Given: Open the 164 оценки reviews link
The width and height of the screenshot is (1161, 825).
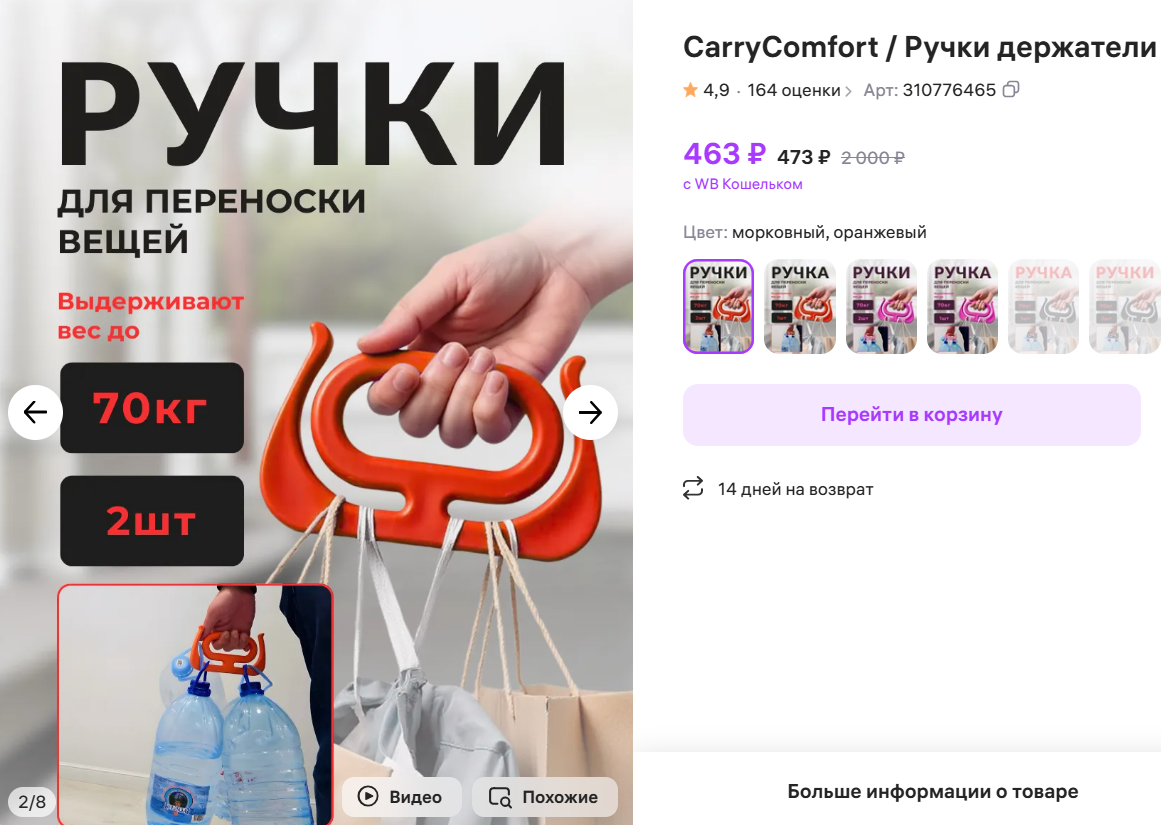Looking at the screenshot, I should click(x=794, y=90).
